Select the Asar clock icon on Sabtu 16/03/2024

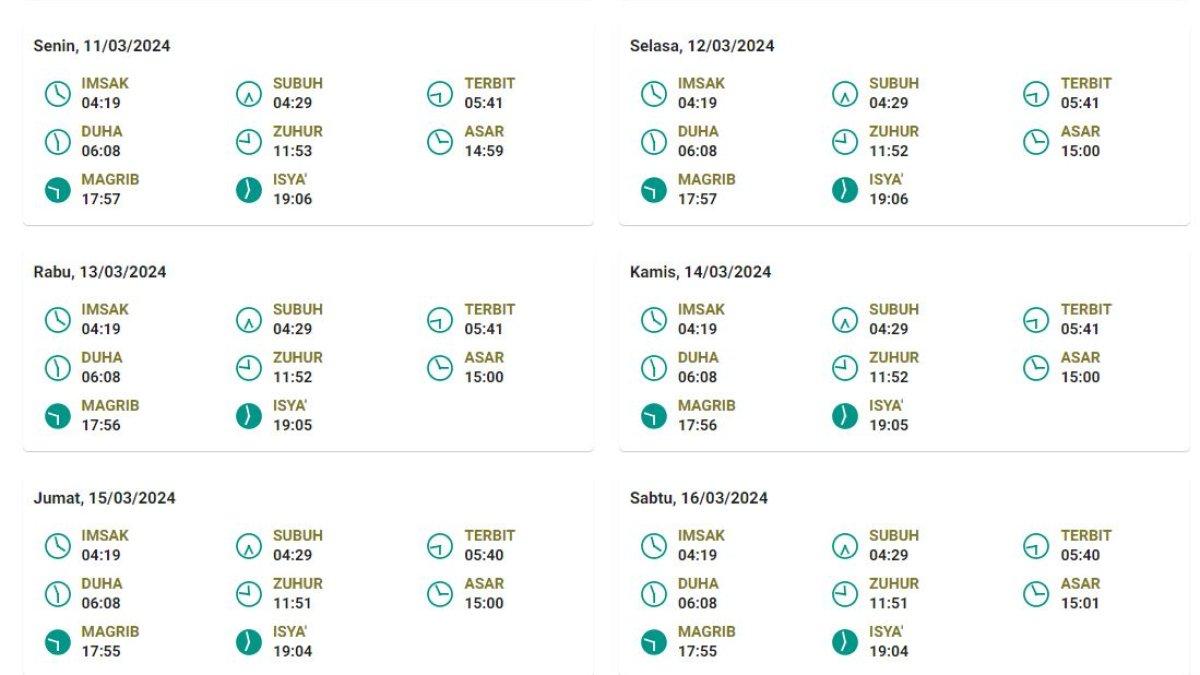click(1036, 594)
